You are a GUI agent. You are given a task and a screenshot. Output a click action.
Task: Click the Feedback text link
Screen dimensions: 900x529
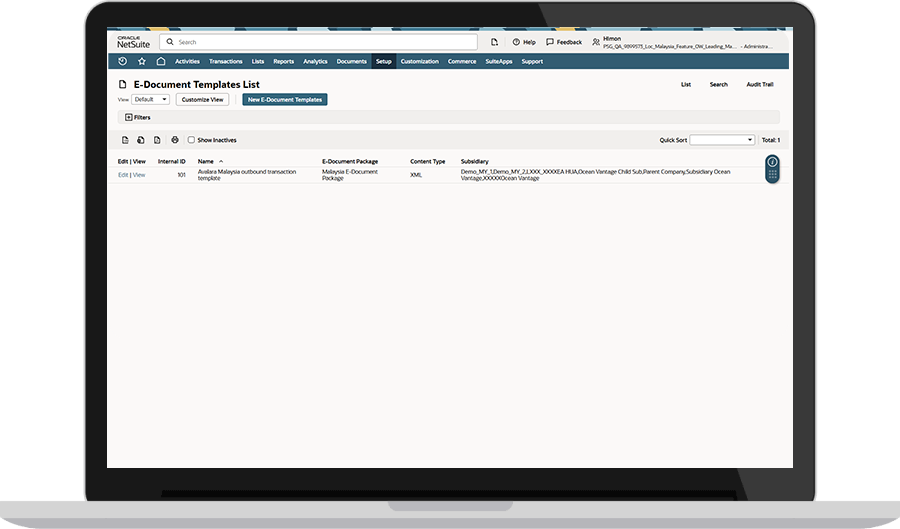click(x=569, y=42)
